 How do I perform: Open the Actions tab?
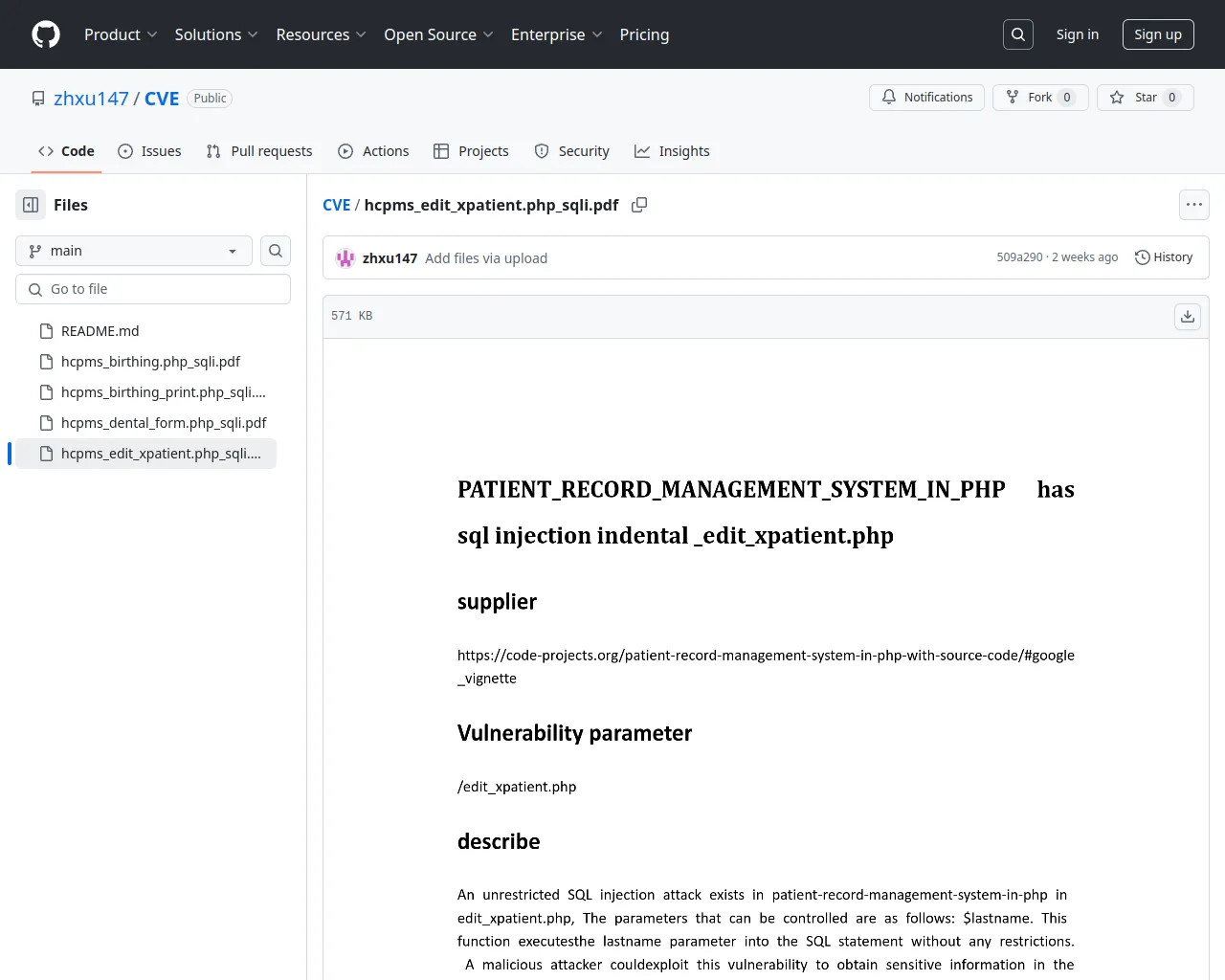point(373,151)
